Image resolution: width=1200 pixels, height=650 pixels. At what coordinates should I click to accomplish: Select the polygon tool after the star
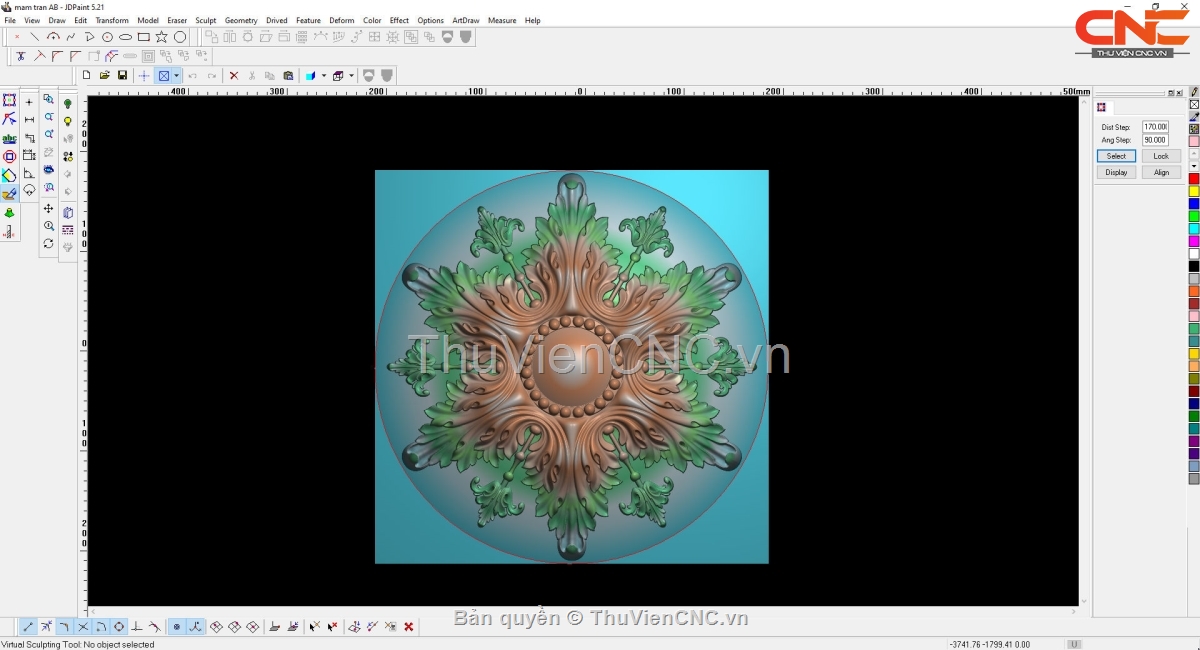point(180,37)
